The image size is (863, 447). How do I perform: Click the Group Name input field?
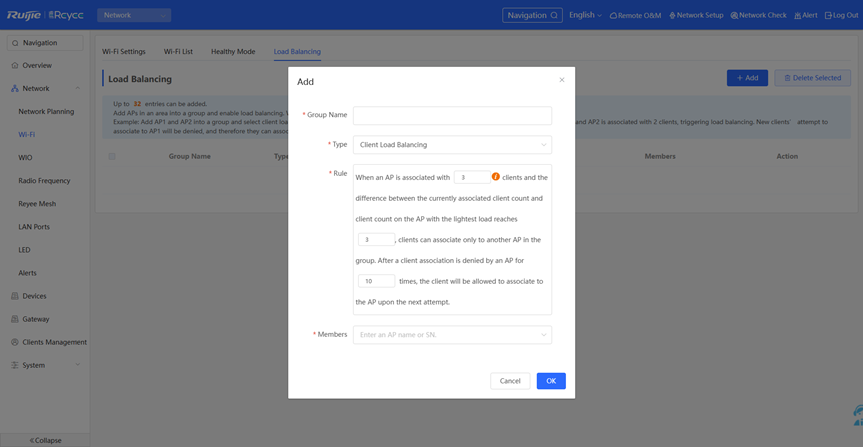(x=452, y=115)
